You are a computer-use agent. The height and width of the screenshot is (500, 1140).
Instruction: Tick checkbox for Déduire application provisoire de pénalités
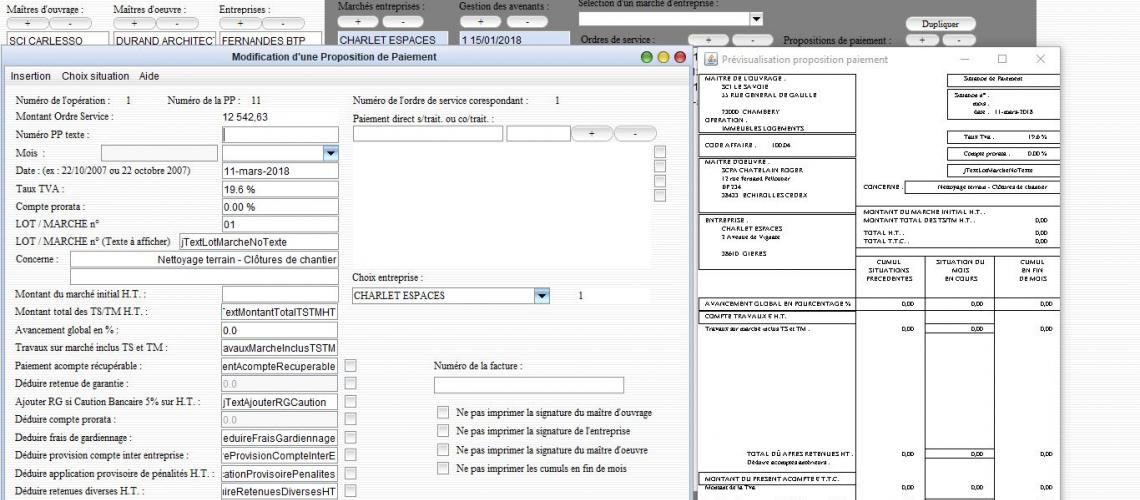(350, 473)
